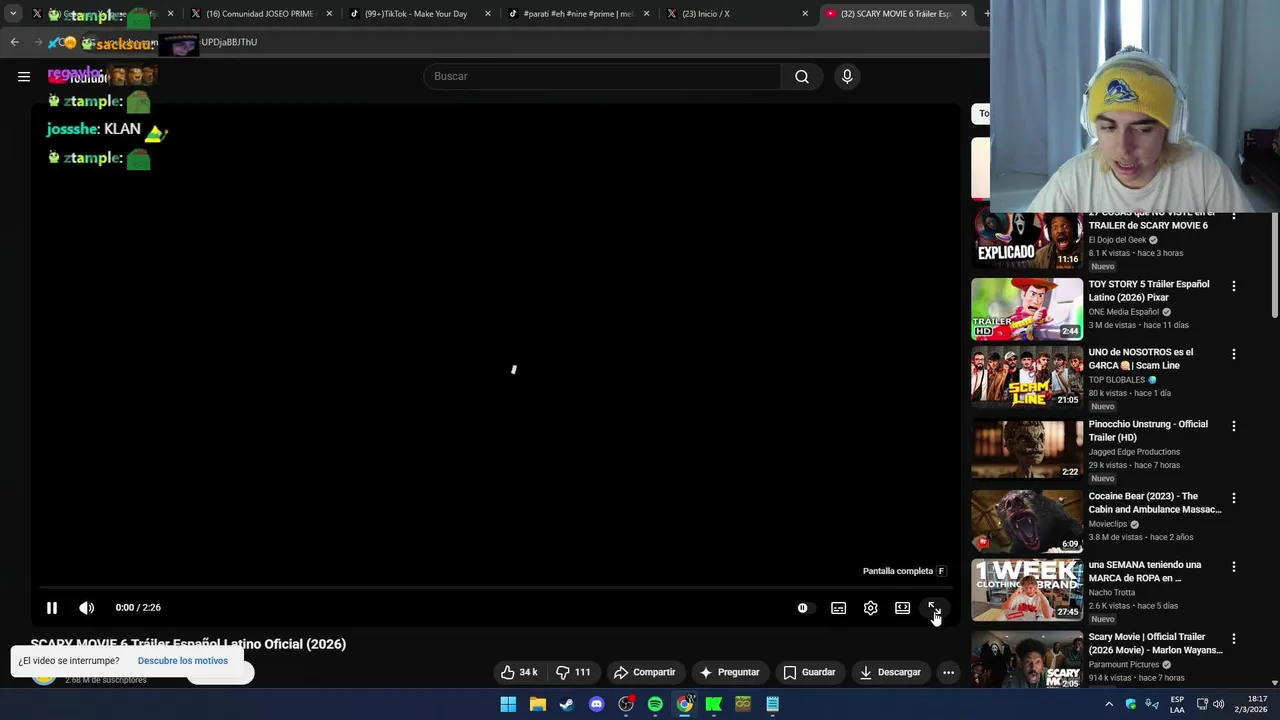This screenshot has width=1280, height=720.
Task: Click Descubre los motivos link
Action: (183, 661)
